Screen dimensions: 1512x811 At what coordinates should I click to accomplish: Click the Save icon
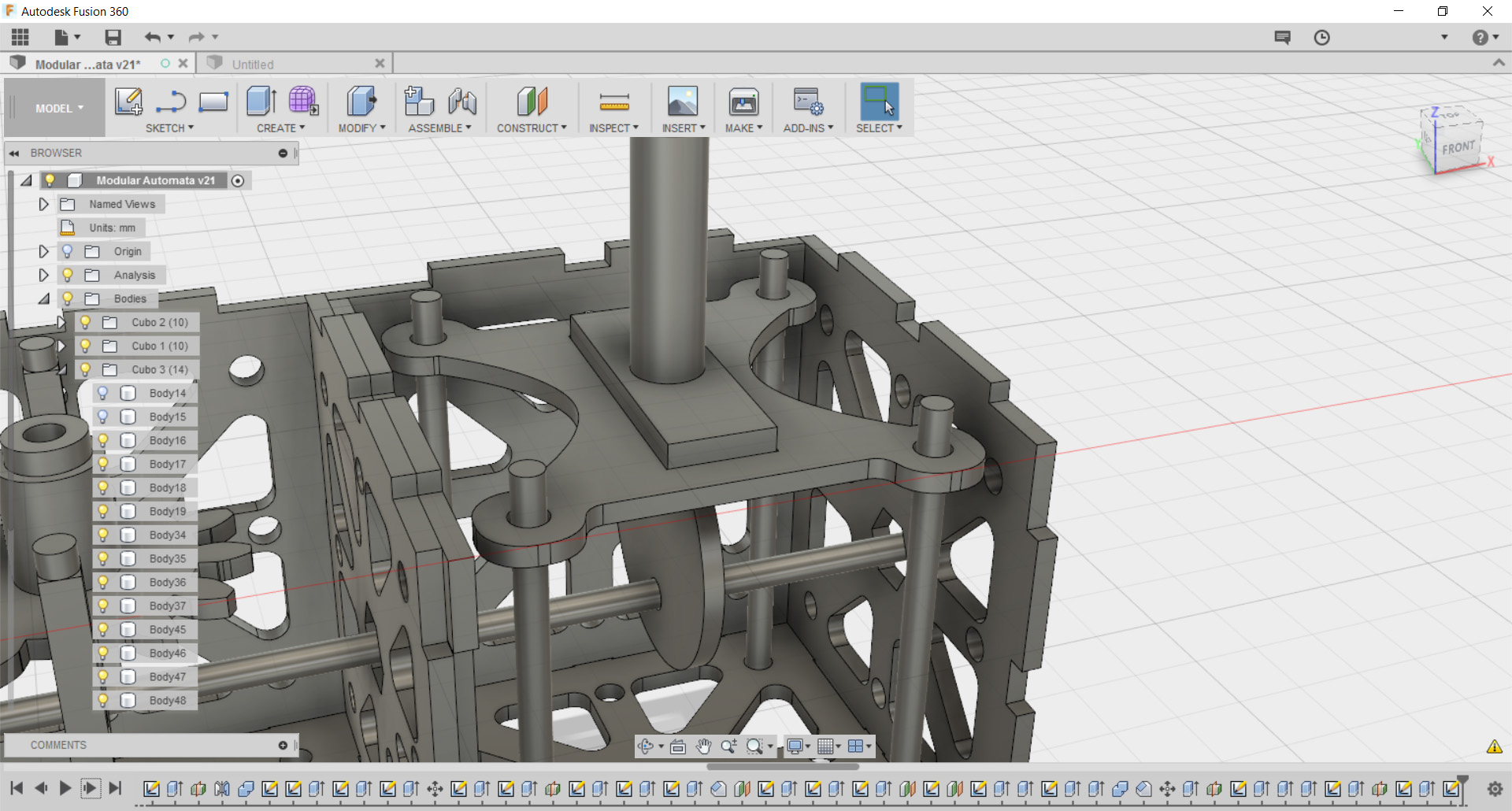[113, 37]
